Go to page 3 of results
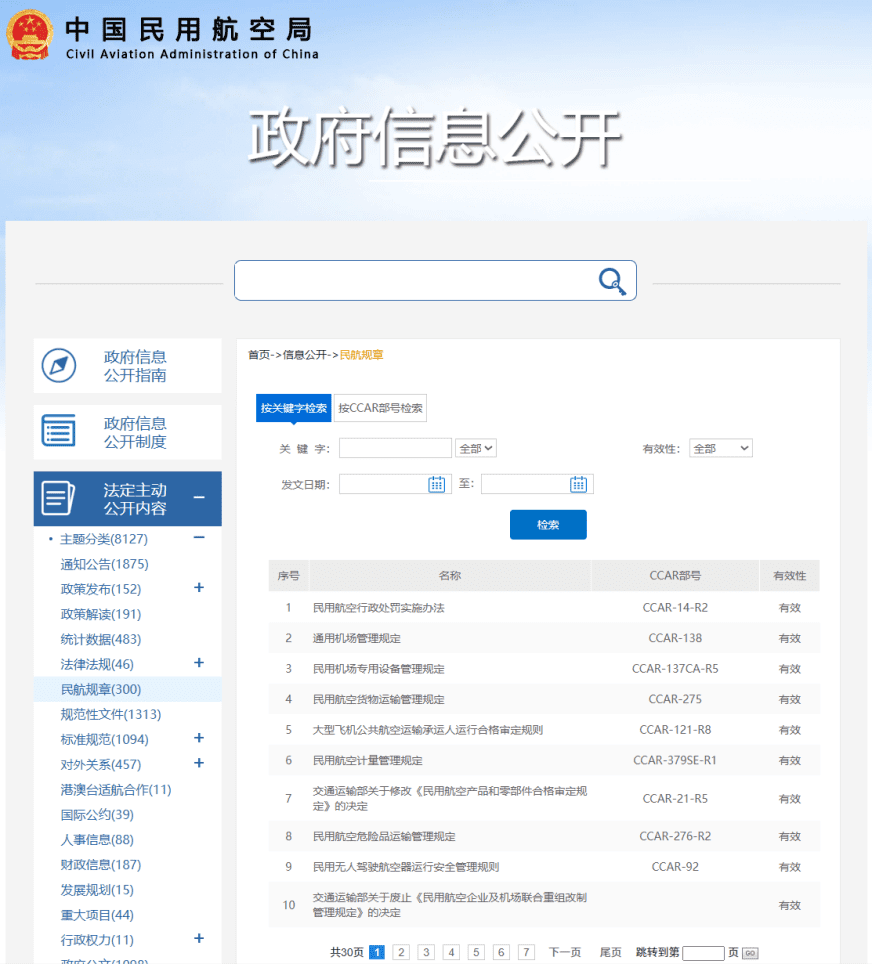 426,952
